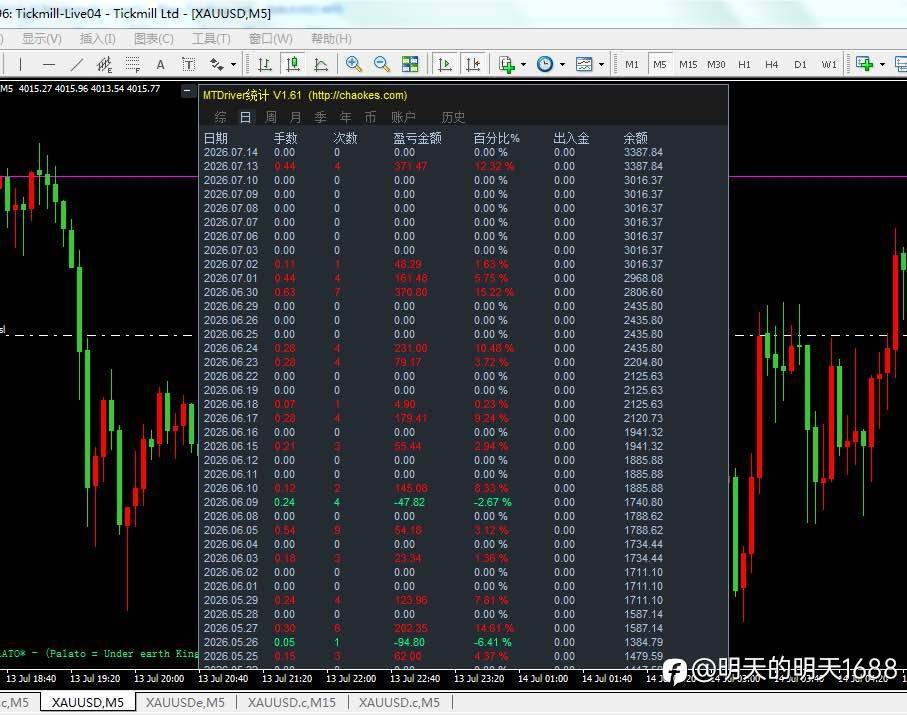Switch timeframe to H4
This screenshot has height=715, width=907.
click(x=772, y=65)
